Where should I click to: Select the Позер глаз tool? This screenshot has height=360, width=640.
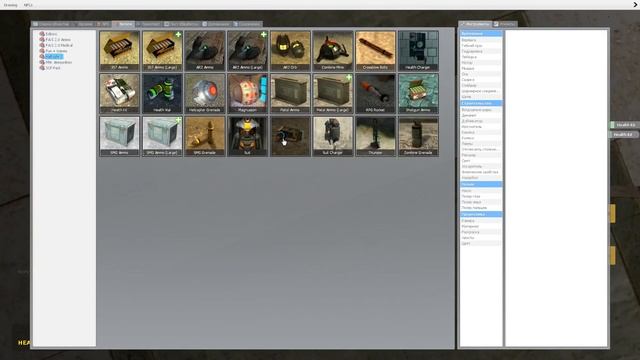coord(481,197)
